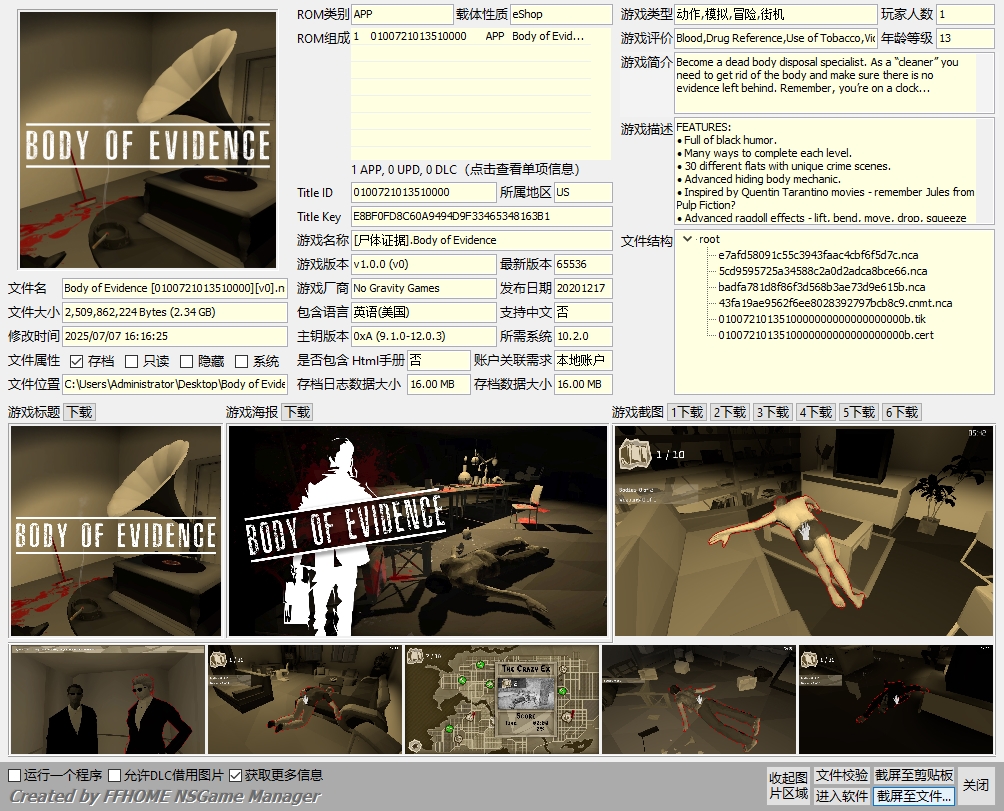Toggle the 存档 archive attribute checkbox
Image resolution: width=1004 pixels, height=811 pixels.
[x=77, y=361]
